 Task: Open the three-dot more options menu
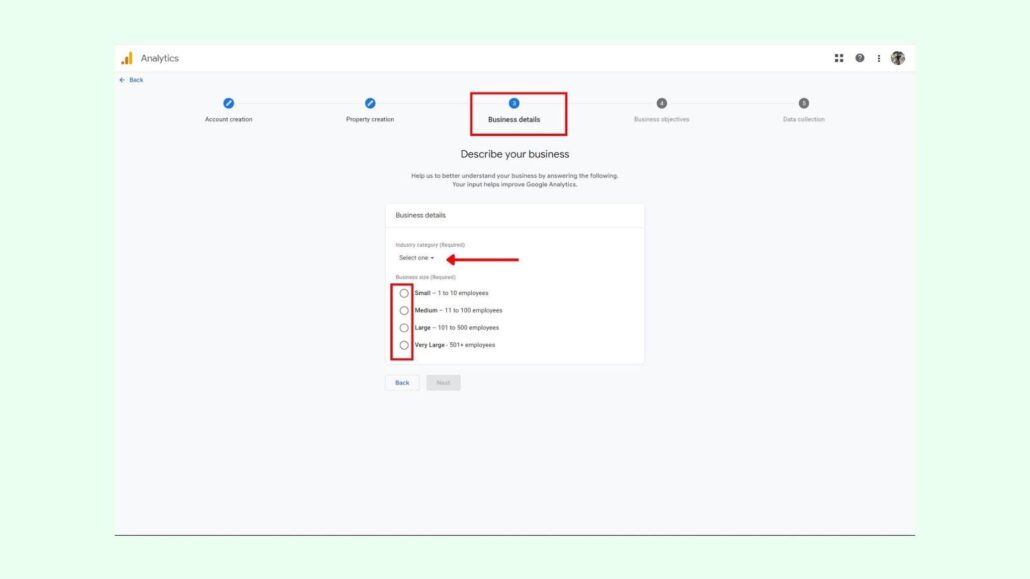point(879,58)
